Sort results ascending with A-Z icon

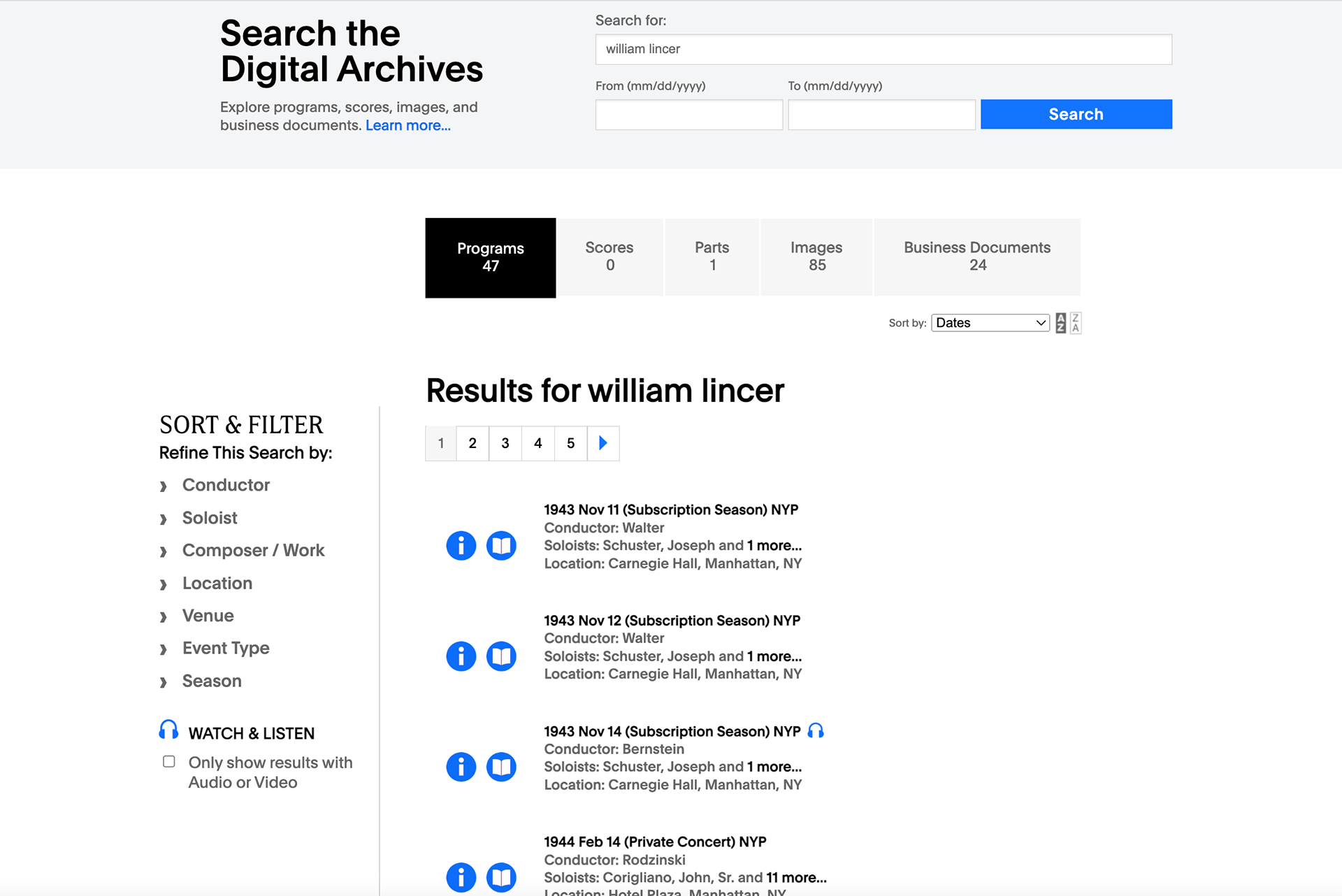[1060, 323]
